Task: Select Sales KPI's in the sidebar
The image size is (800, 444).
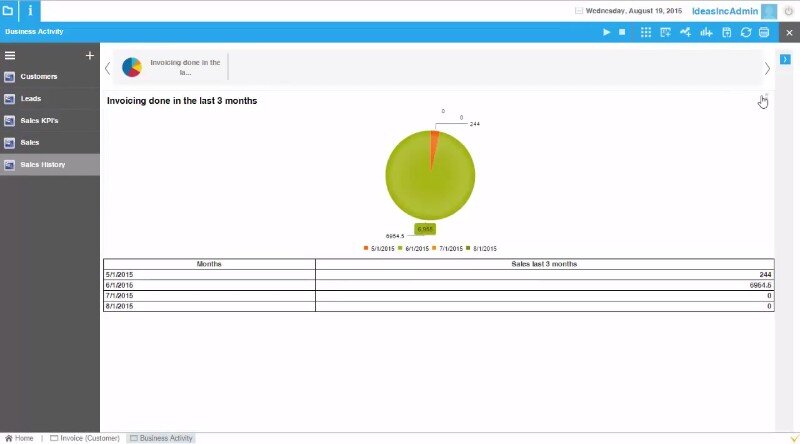Action: click(39, 121)
